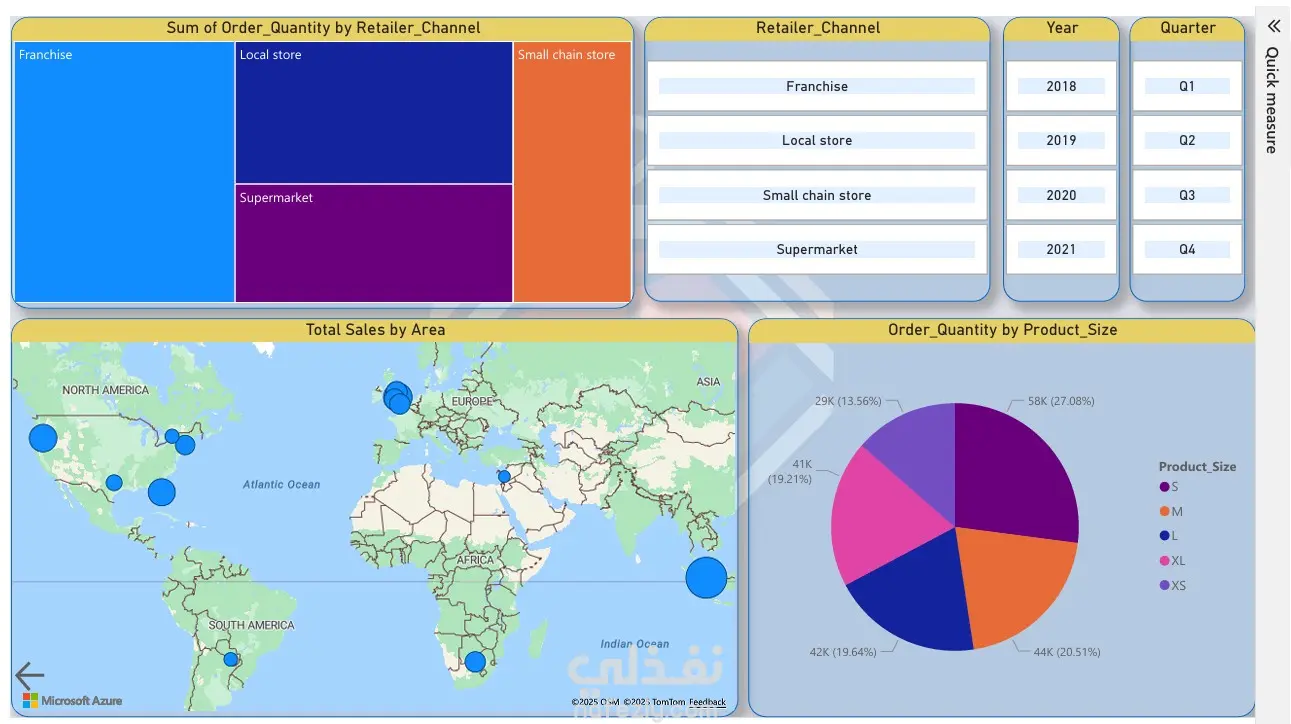The height and width of the screenshot is (724, 1291).
Task: Filter by year 2018
Action: 1061,86
